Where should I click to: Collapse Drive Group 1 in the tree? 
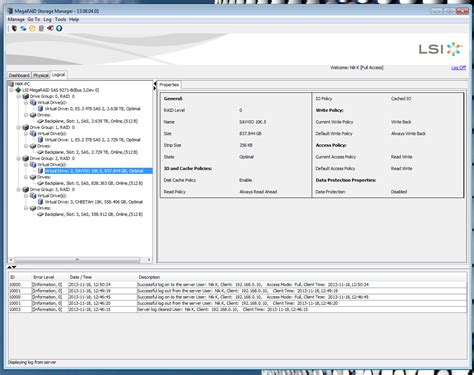pyautogui.click(x=19, y=127)
